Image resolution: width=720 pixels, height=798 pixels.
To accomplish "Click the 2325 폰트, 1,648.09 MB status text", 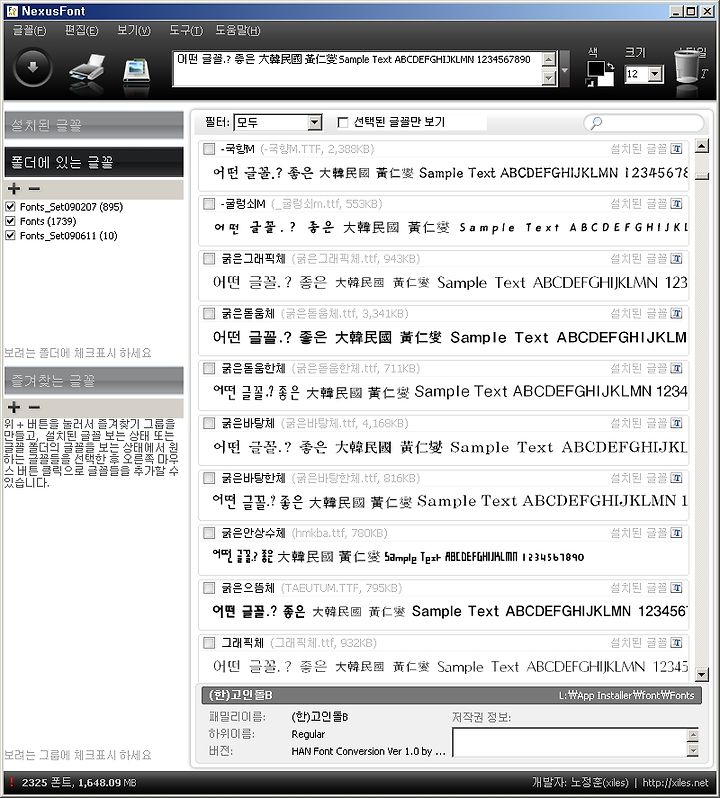I will pyautogui.click(x=79, y=782).
